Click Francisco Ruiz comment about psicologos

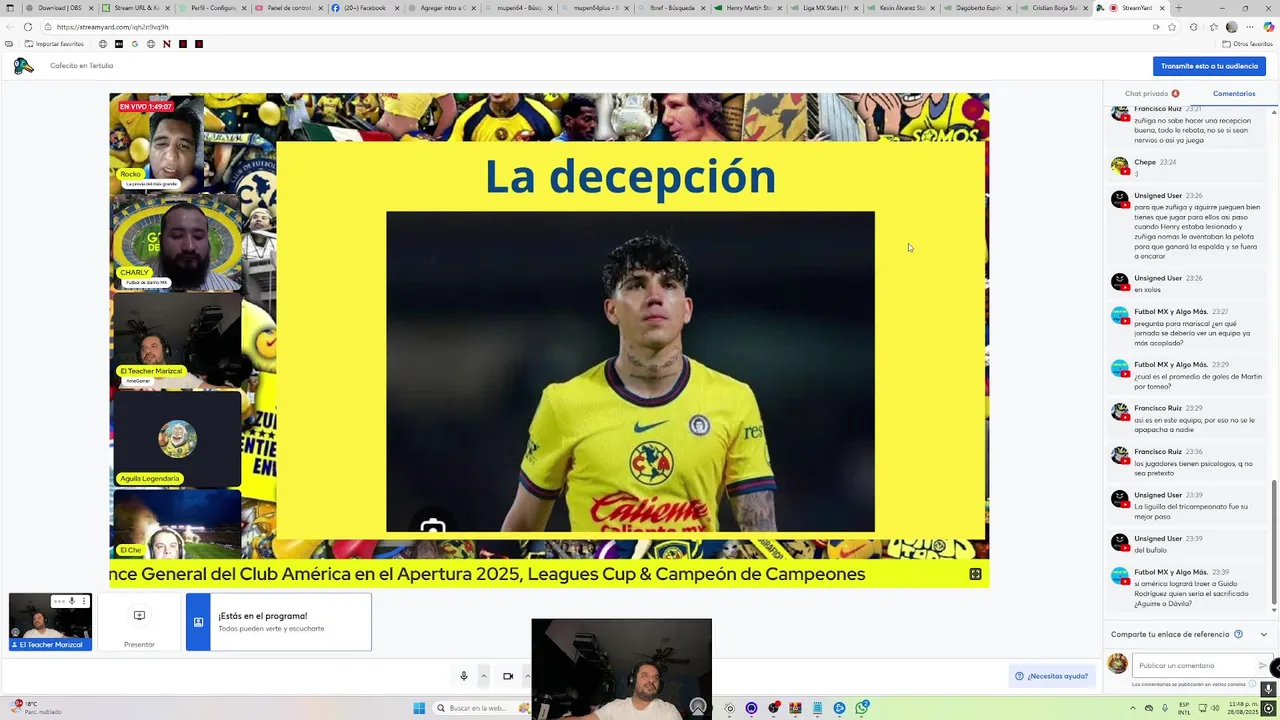coord(1187,462)
